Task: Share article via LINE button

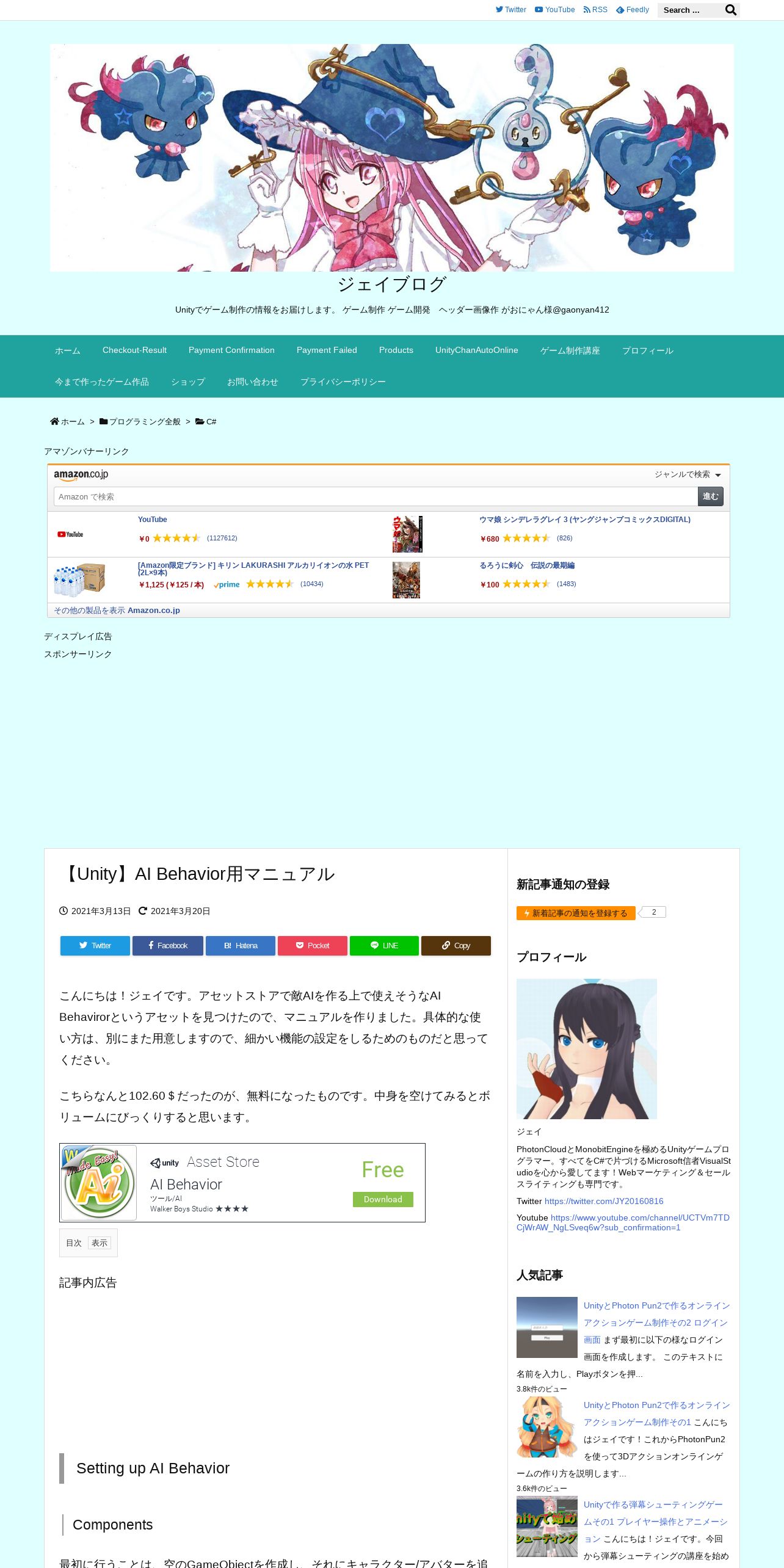Action: pos(384,946)
